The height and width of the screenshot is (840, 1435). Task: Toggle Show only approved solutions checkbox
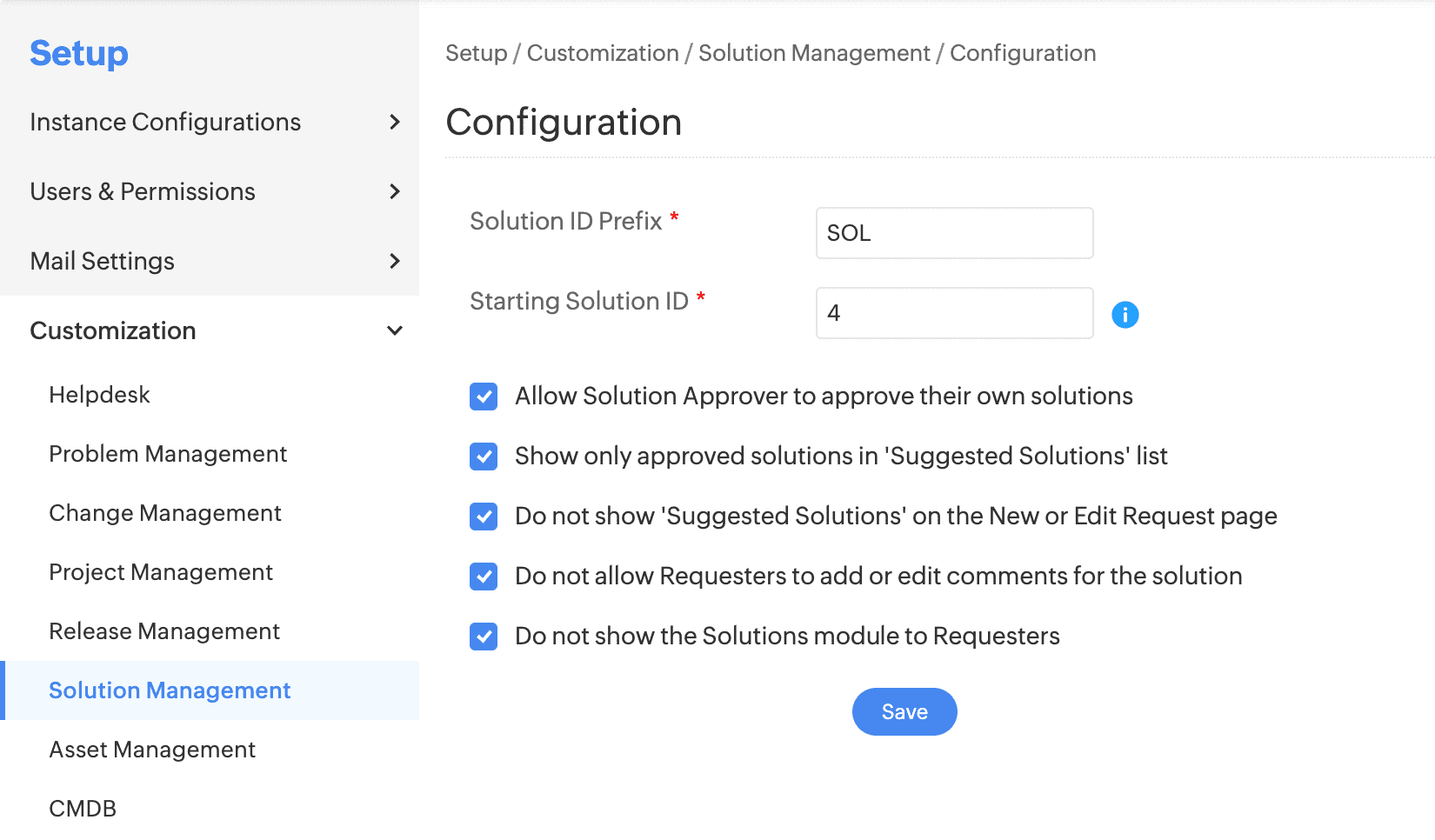pos(484,457)
